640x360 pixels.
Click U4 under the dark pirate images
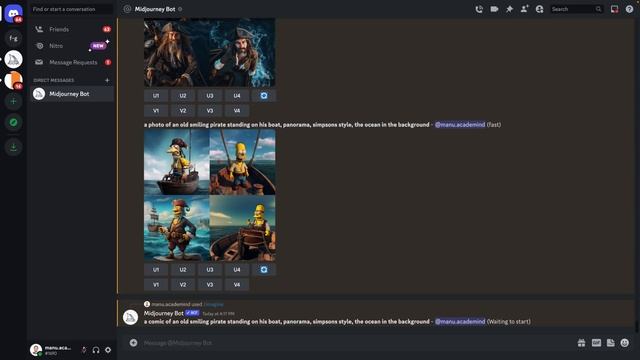coord(237,96)
